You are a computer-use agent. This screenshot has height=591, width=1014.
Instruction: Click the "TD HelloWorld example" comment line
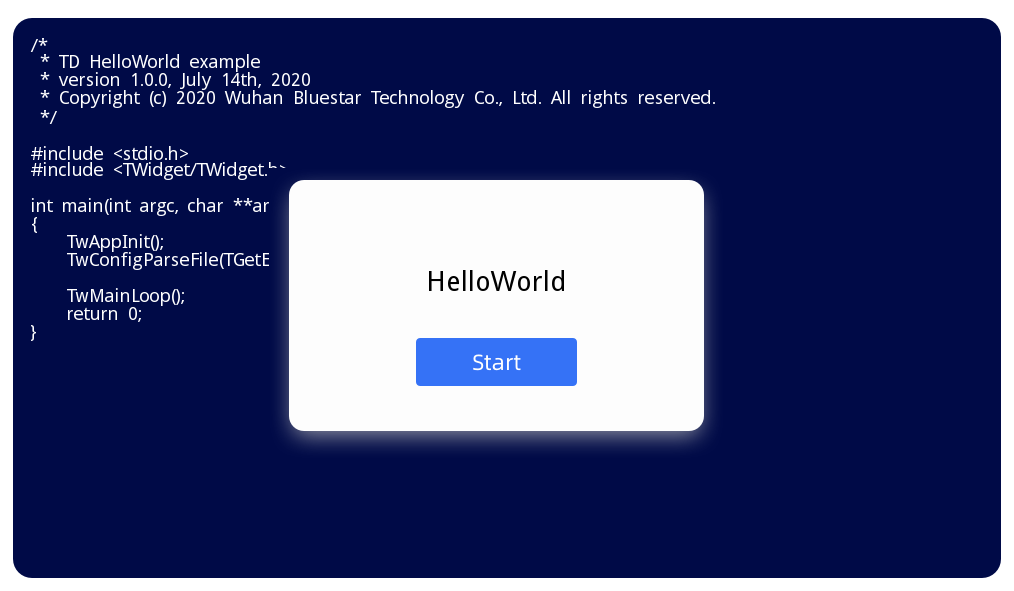(x=159, y=62)
